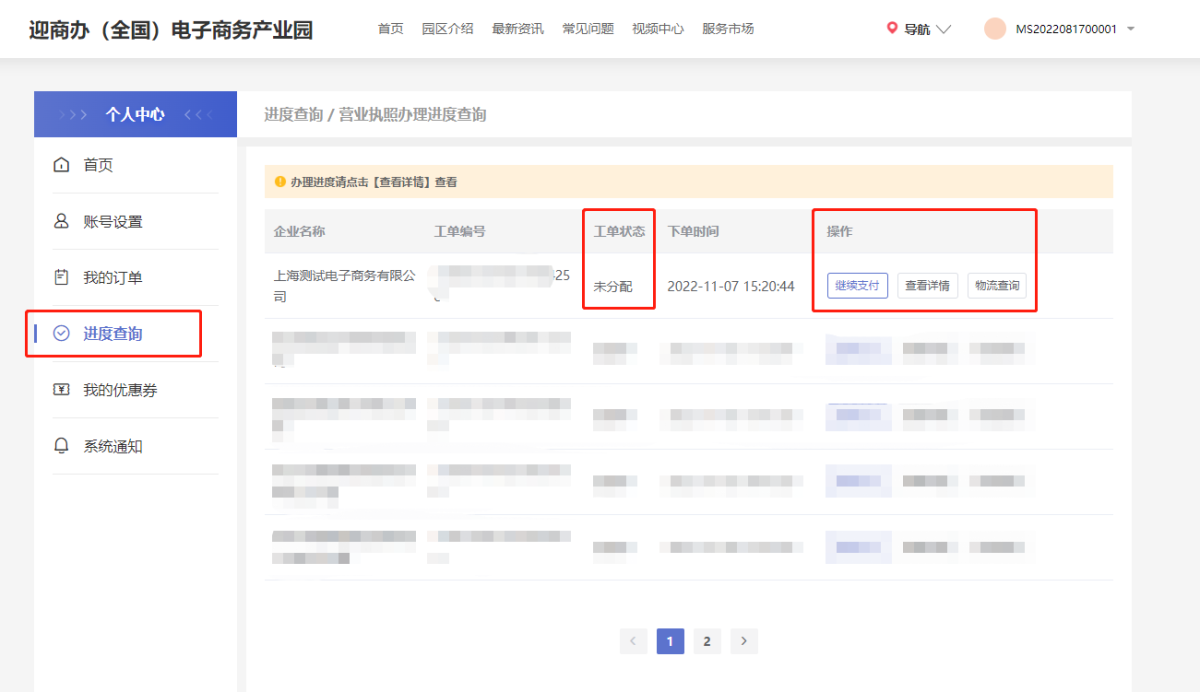
Task: Click the user avatar circle
Action: (995, 29)
